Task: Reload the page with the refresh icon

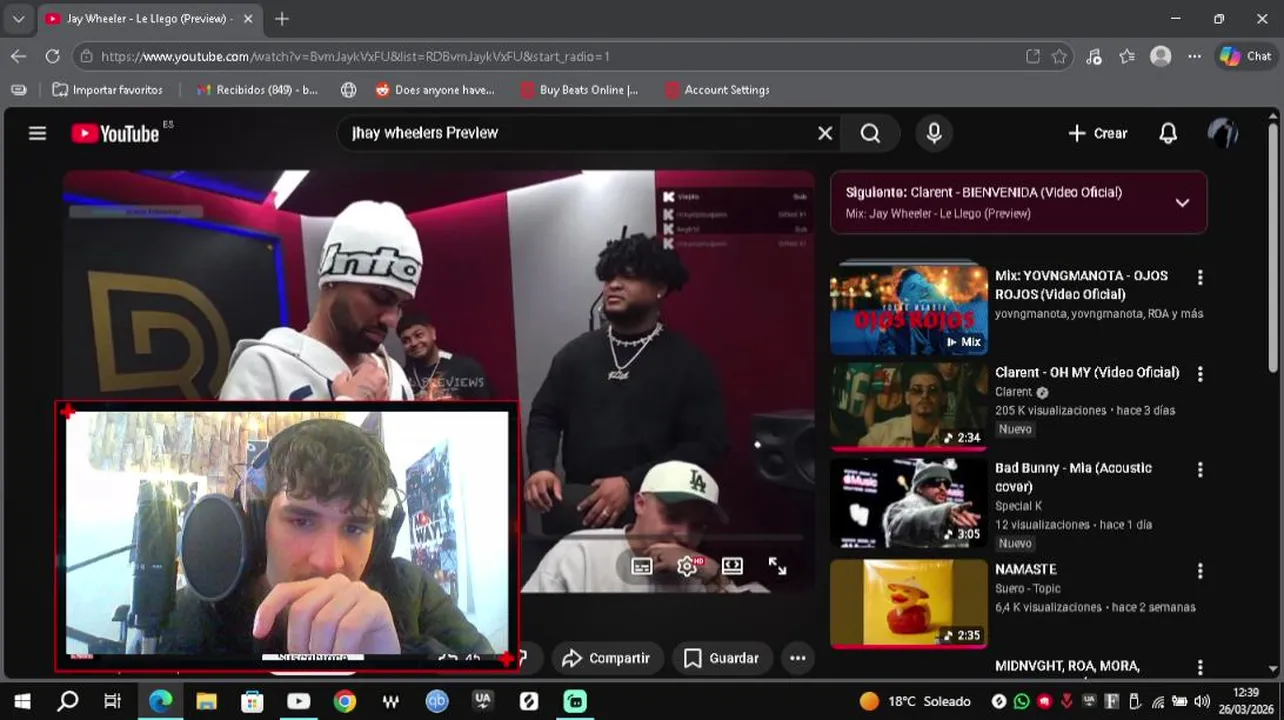Action: [x=52, y=57]
